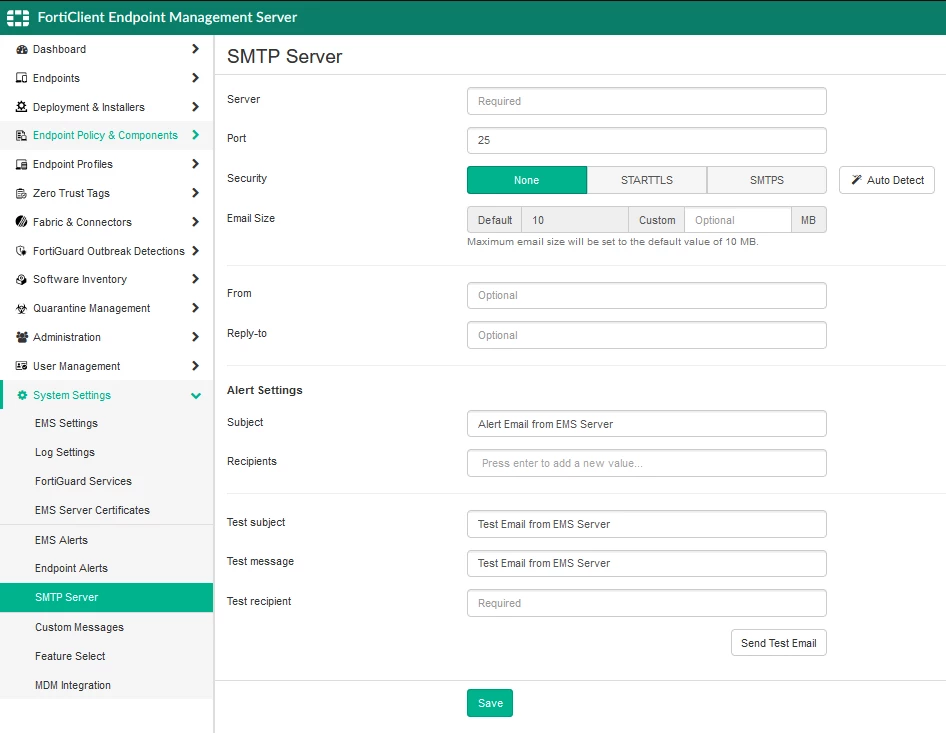
Task: Click the Fabric & Connectors icon
Action: 22,221
